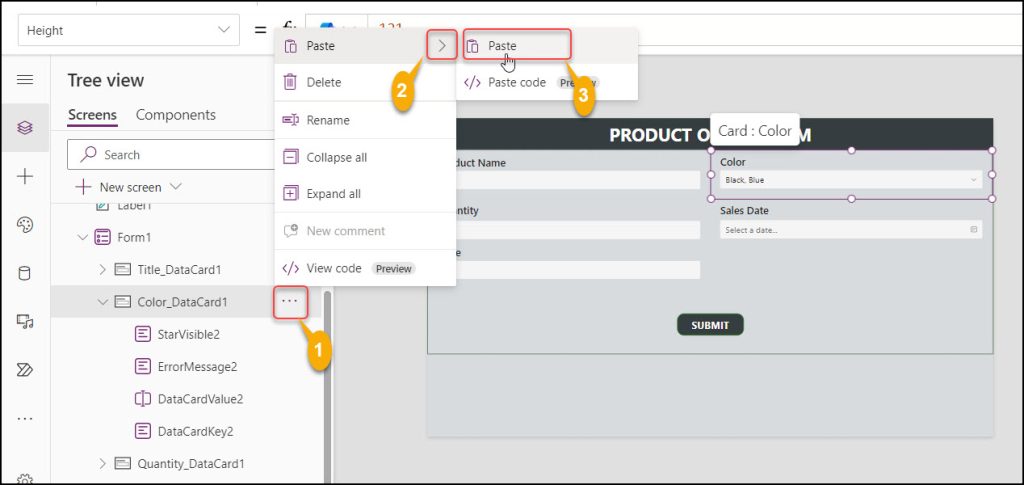Switch to the Screens tab

coord(92,115)
